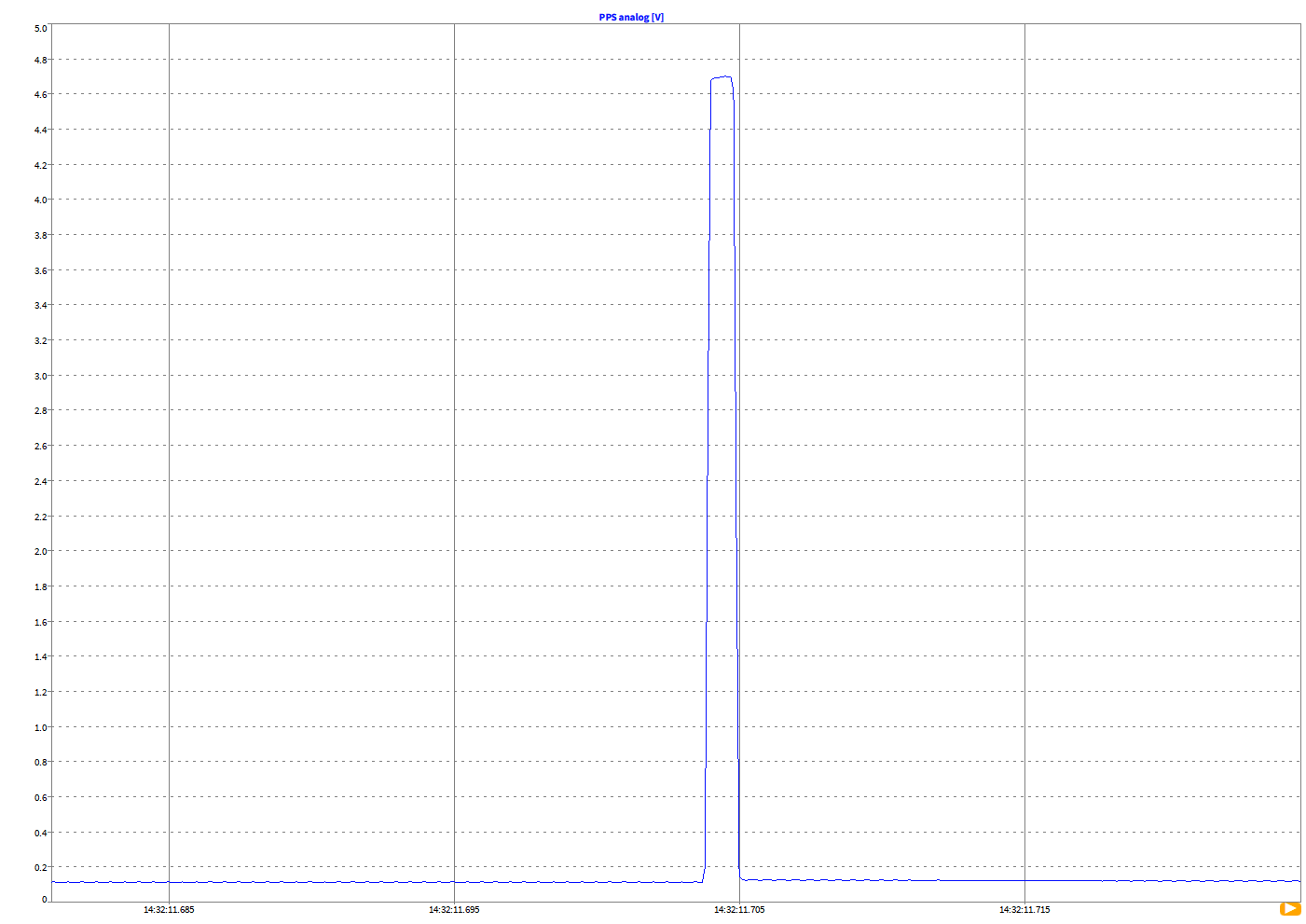Click the 1.6 voltage axis label
The height and width of the screenshot is (924, 1306).
click(40, 622)
